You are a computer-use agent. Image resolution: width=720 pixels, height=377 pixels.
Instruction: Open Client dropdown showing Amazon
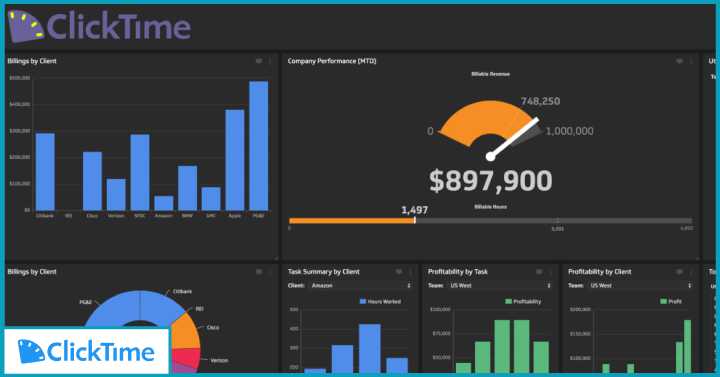361,286
